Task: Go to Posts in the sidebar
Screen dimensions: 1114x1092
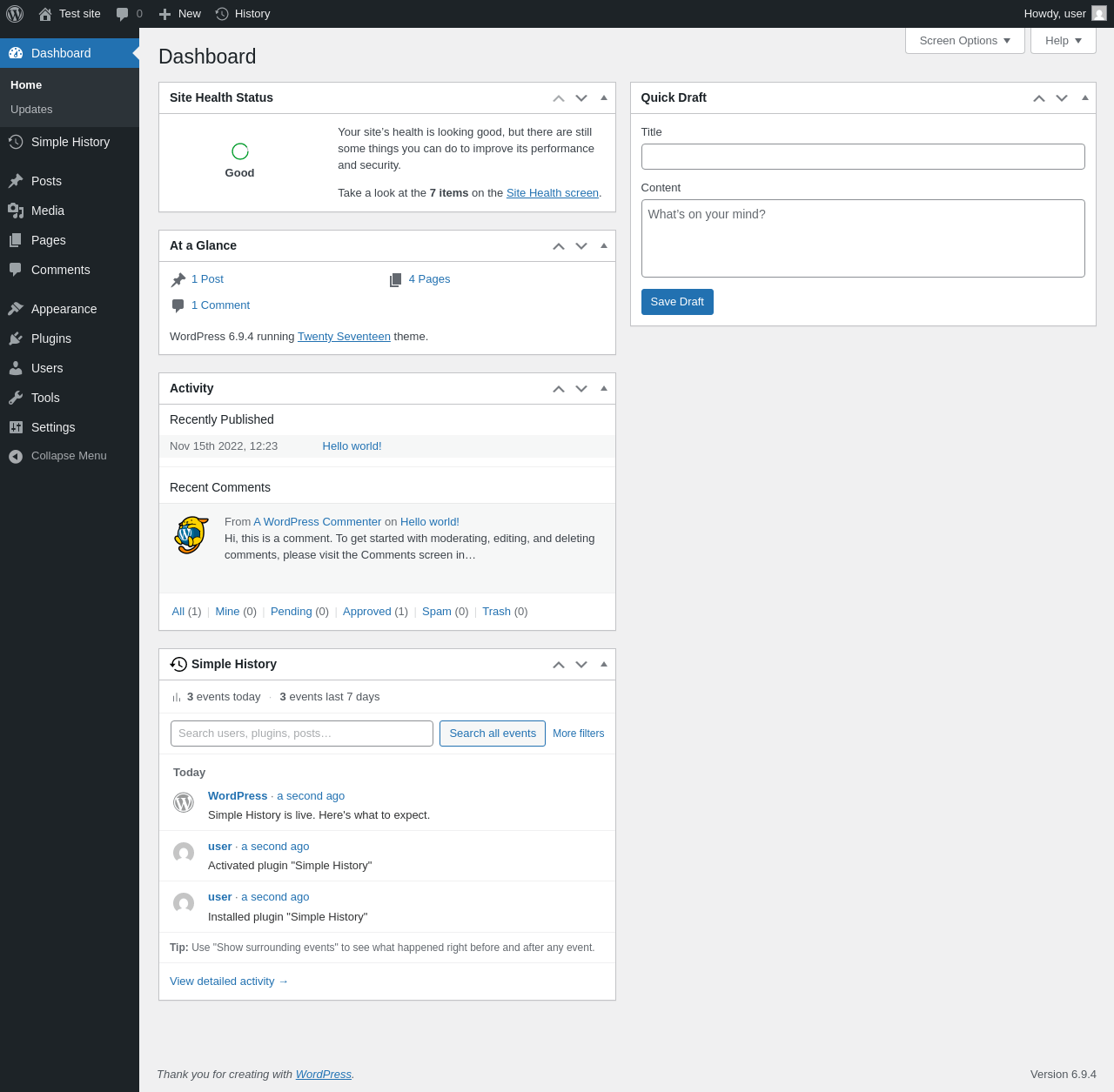Action: 70,181
